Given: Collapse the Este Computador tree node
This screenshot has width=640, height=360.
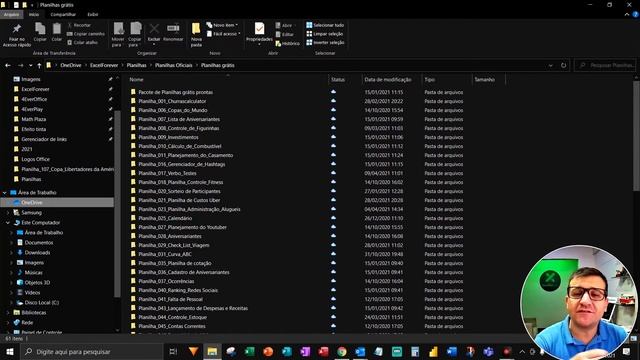Looking at the screenshot, I should coord(8,222).
